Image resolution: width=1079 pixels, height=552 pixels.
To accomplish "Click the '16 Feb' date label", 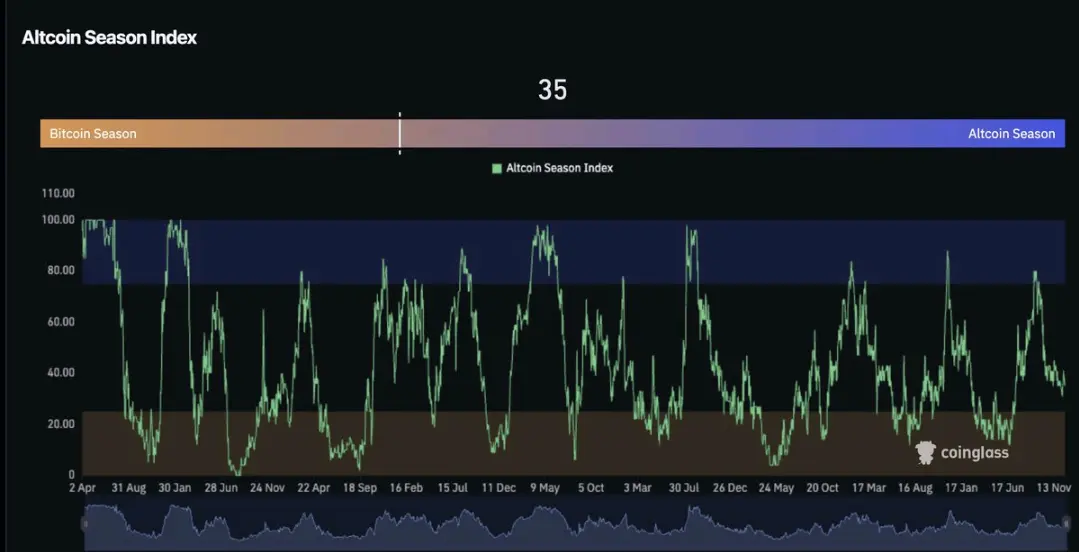I will click(406, 488).
